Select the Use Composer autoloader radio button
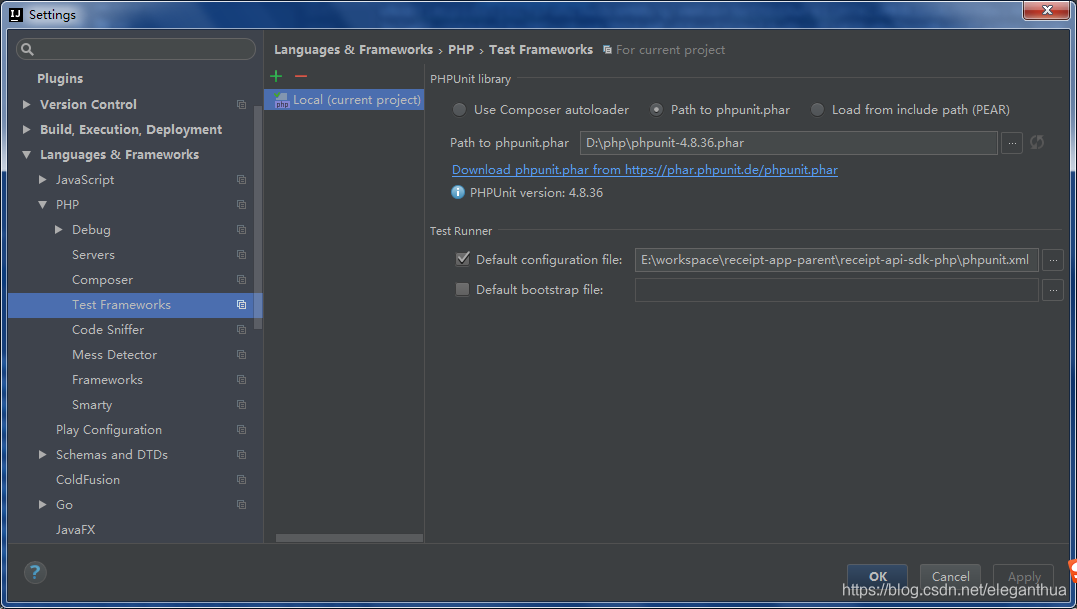This screenshot has height=609, width=1077. [x=458, y=109]
